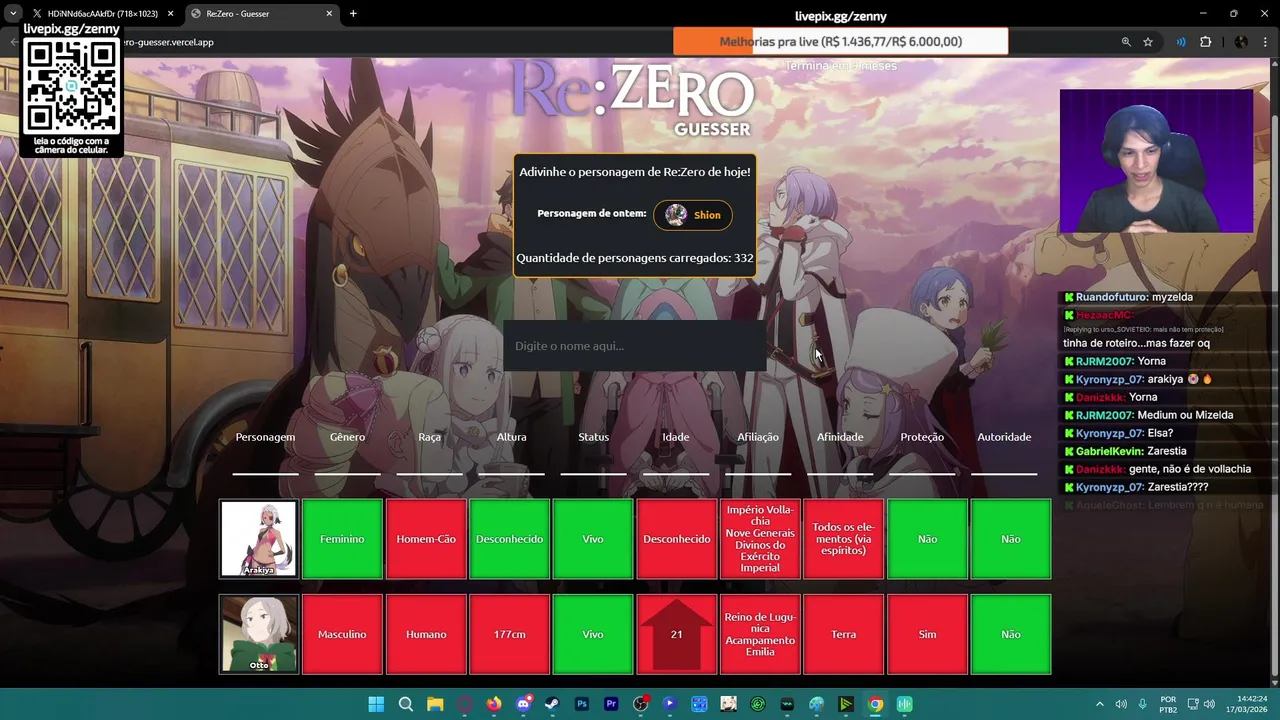Open the browser tab search dropdown
The image size is (1280, 720).
12,14
